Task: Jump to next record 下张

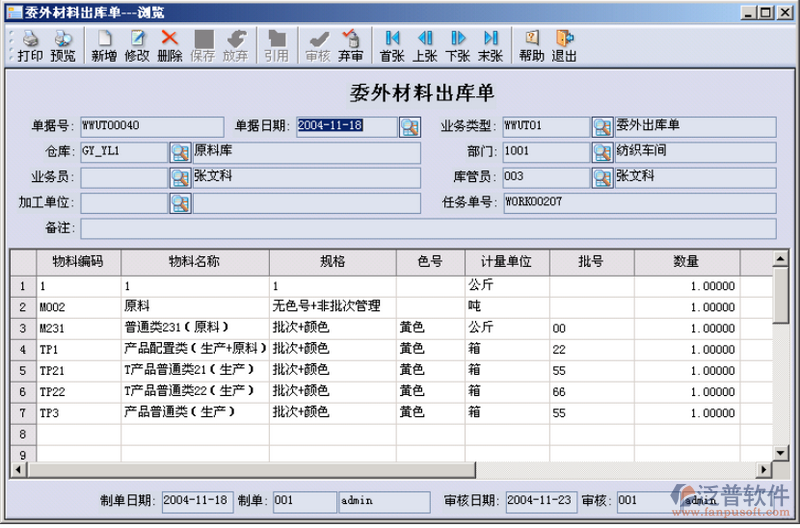Action: (x=458, y=46)
